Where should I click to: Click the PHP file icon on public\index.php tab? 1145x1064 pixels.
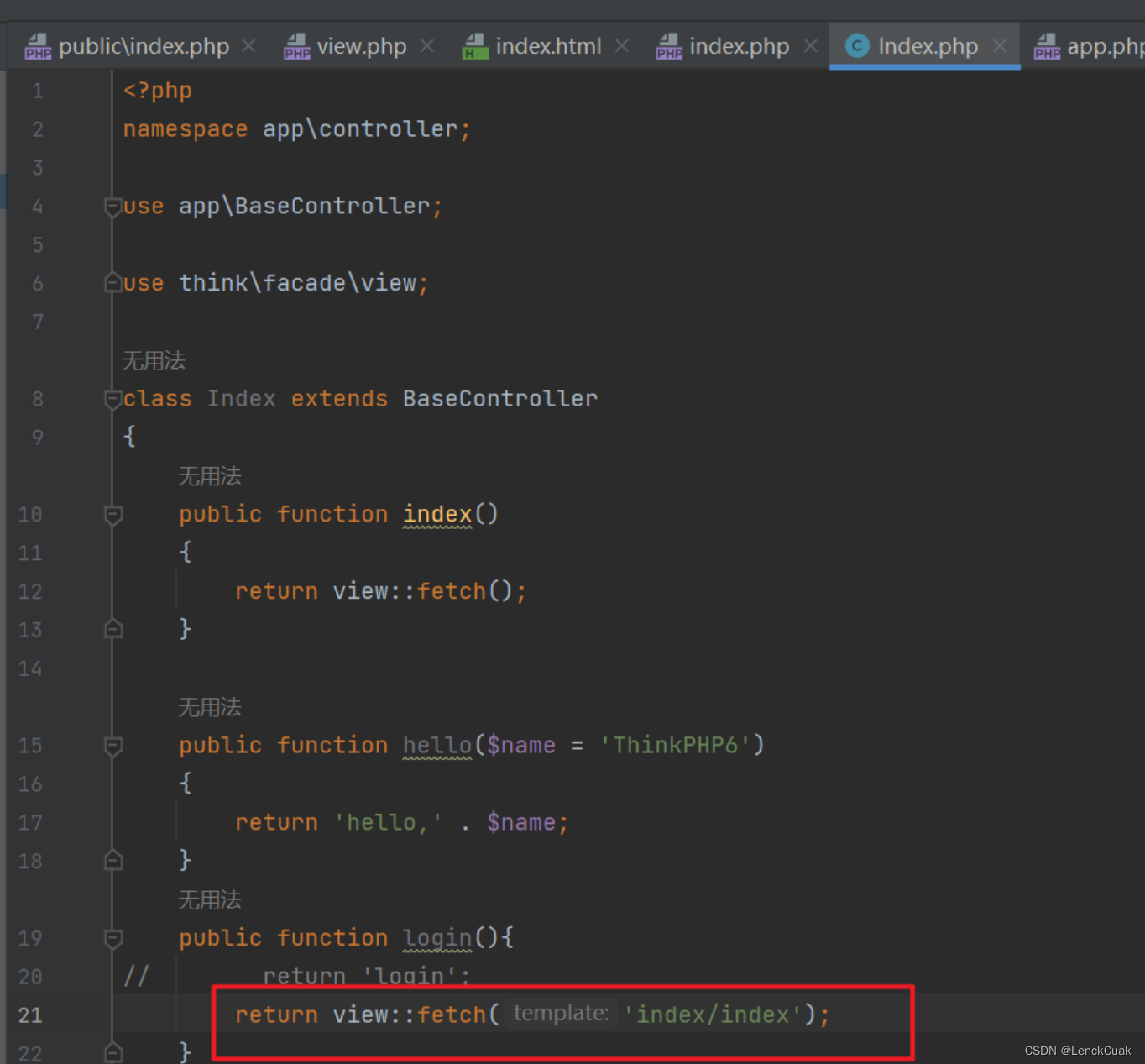point(39,46)
